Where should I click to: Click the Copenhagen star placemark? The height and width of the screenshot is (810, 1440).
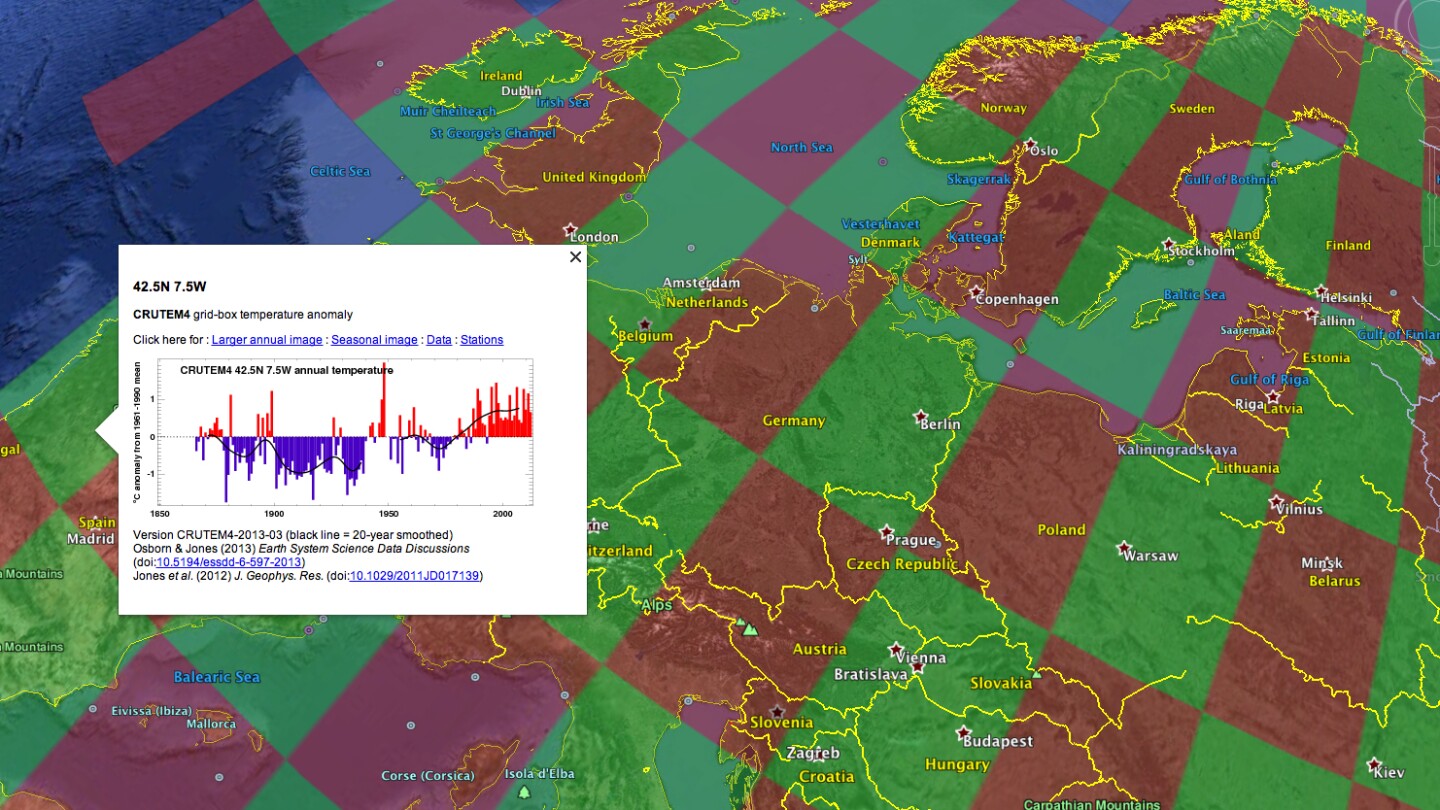(976, 291)
